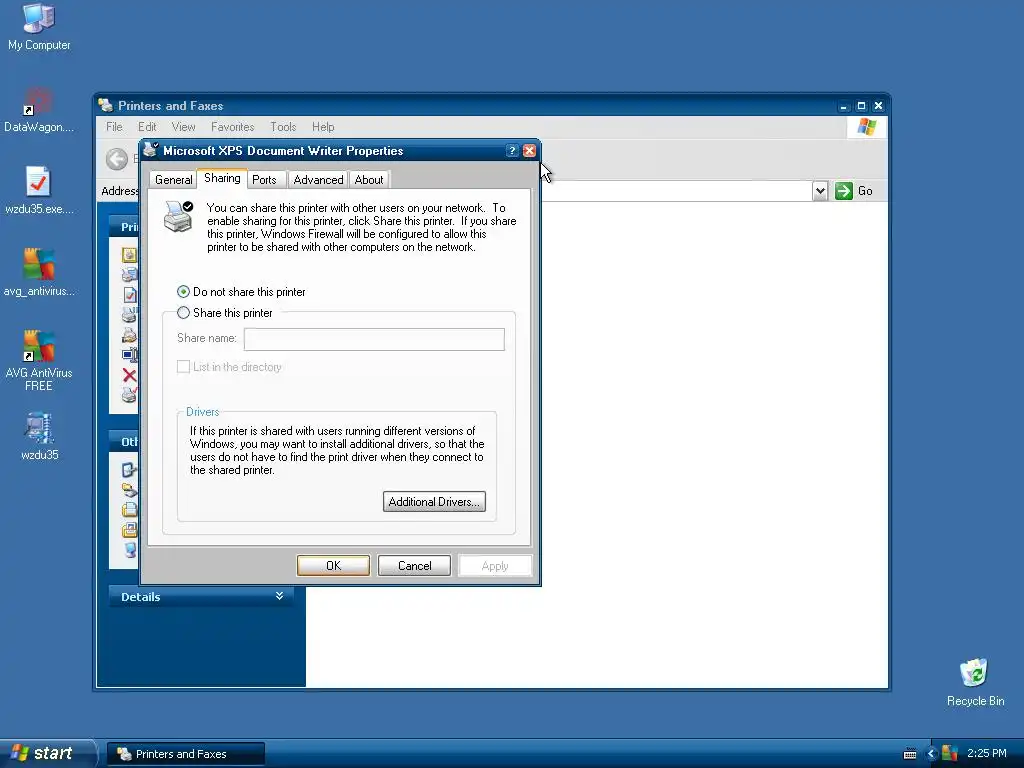
Task: Click the Help question mark in the Properties title bar
Action: [512, 151]
